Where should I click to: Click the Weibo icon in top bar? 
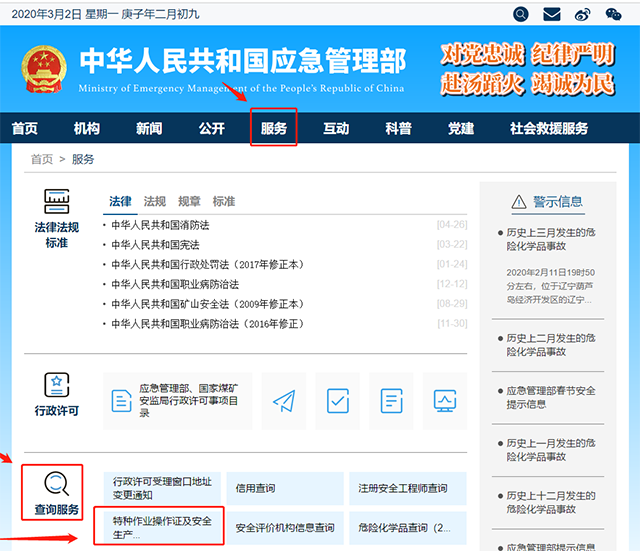583,14
